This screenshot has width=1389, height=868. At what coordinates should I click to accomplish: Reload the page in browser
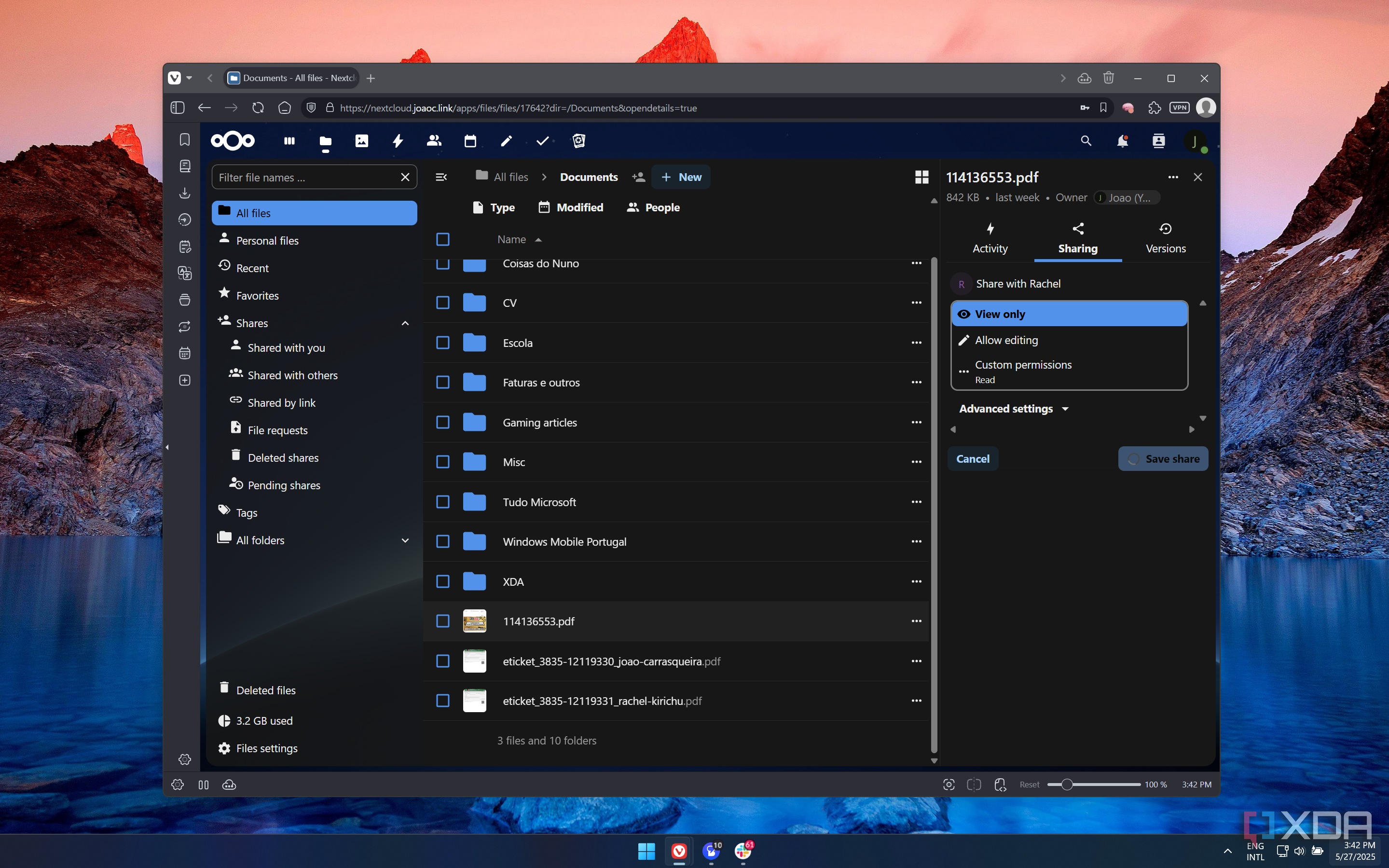(x=258, y=108)
